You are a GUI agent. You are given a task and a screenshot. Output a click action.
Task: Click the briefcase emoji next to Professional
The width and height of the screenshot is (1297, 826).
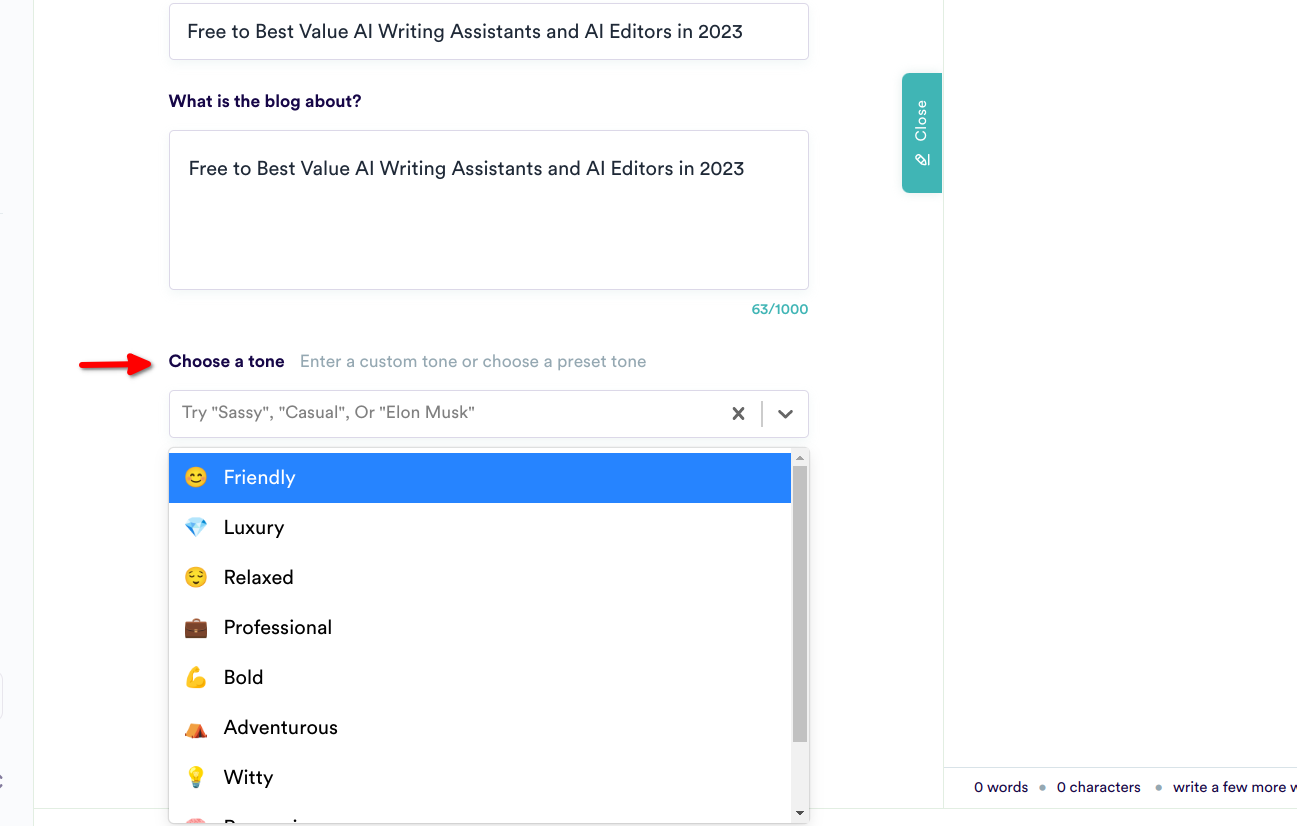click(196, 628)
